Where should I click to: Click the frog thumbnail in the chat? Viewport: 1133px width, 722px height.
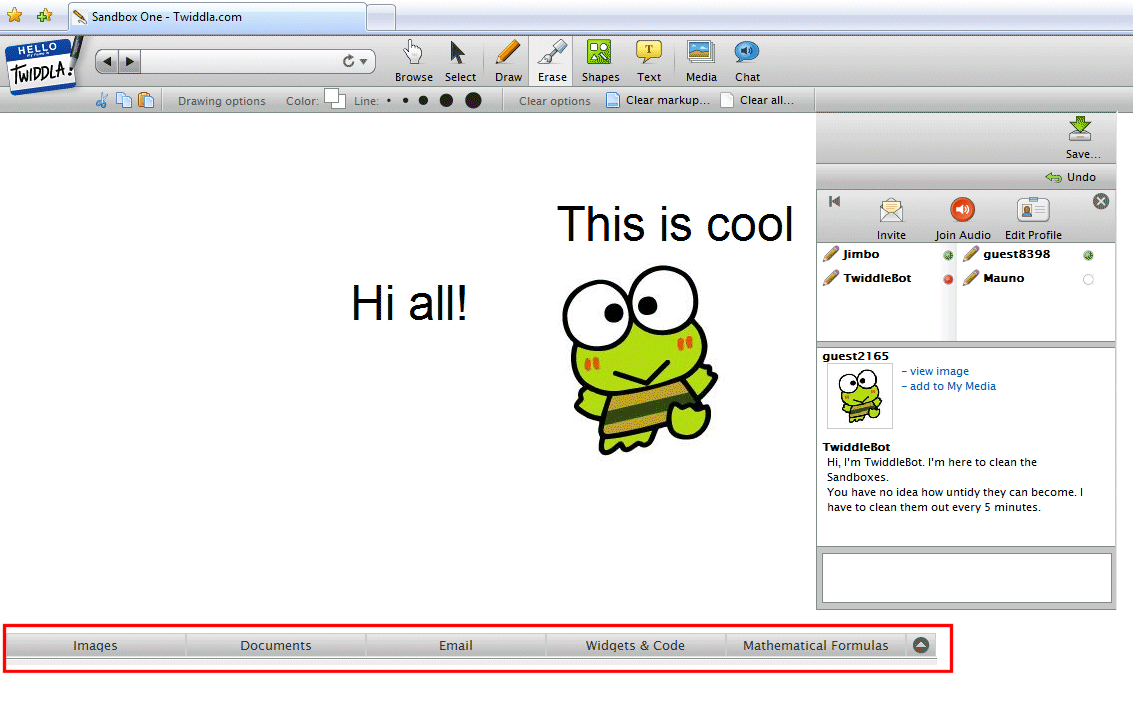[x=860, y=395]
